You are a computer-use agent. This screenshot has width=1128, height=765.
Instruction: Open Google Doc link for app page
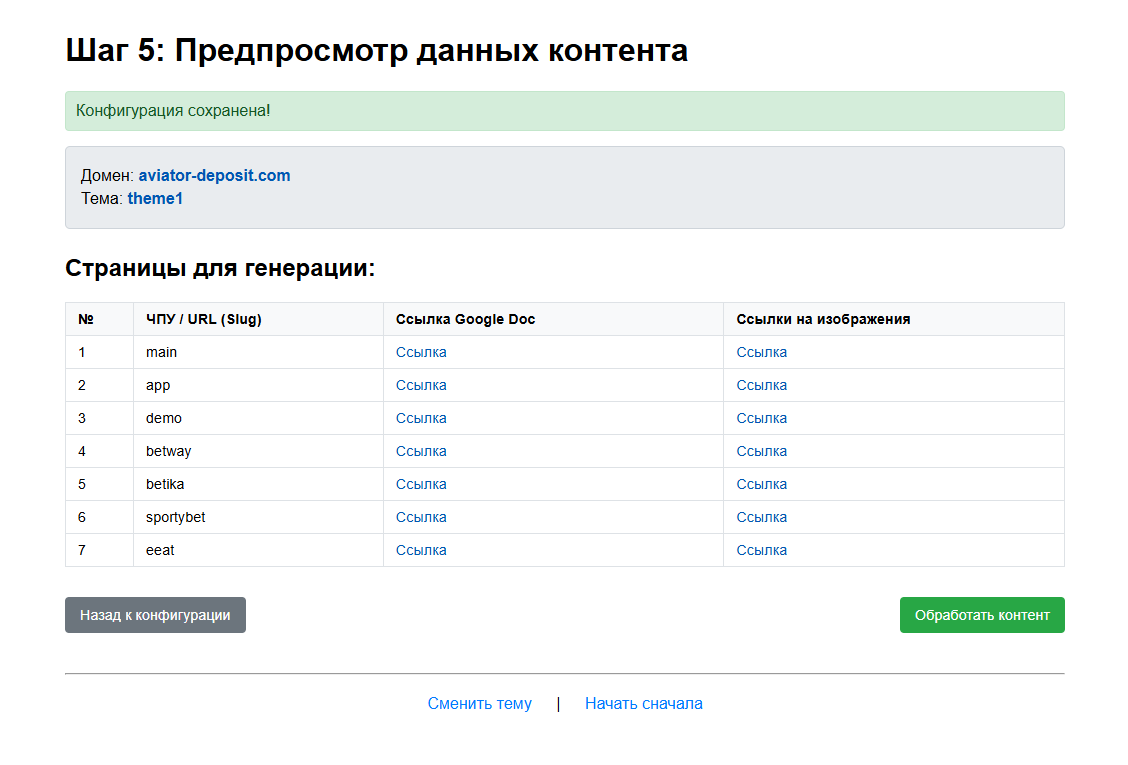point(421,385)
